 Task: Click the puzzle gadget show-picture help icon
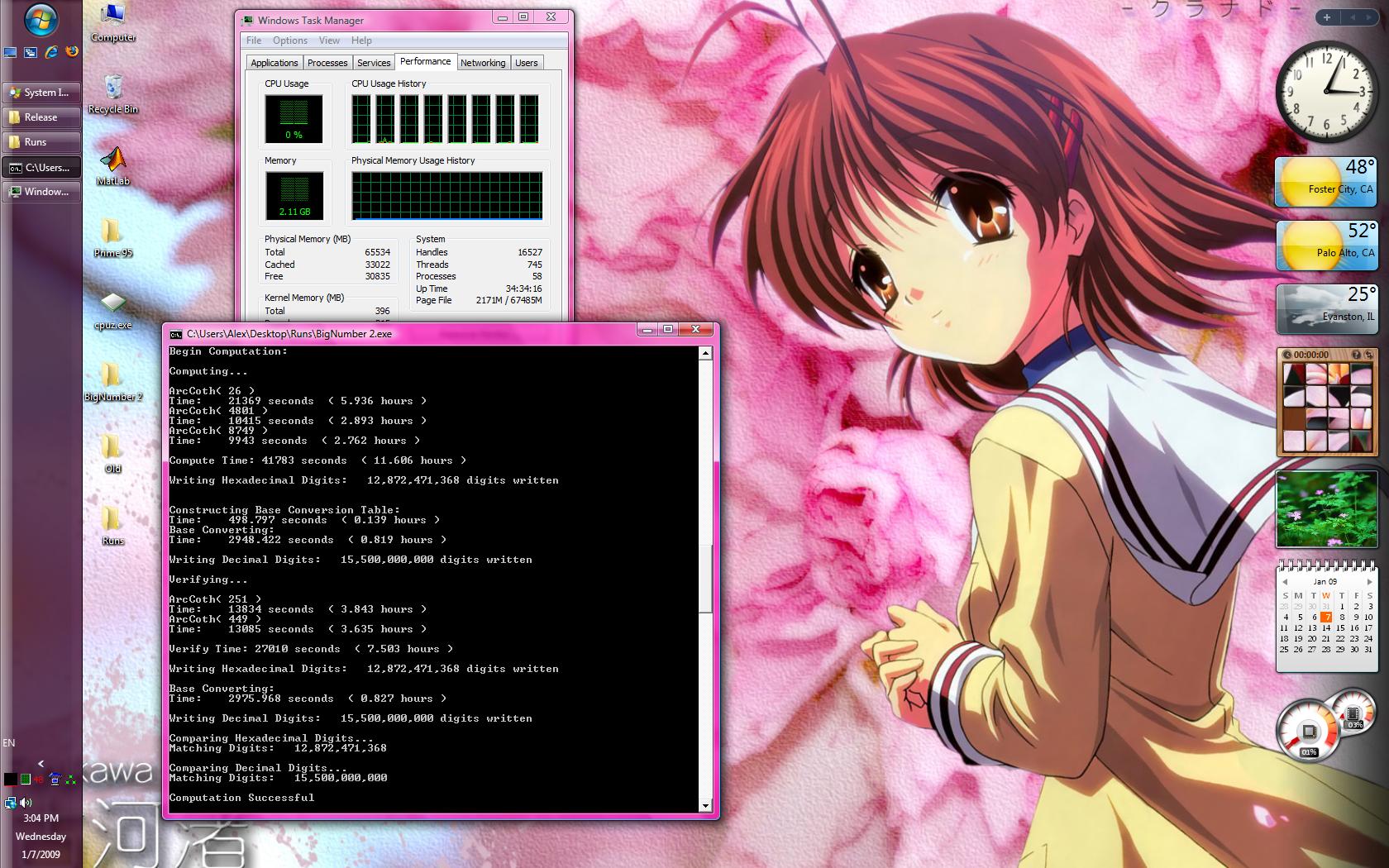pos(1356,355)
